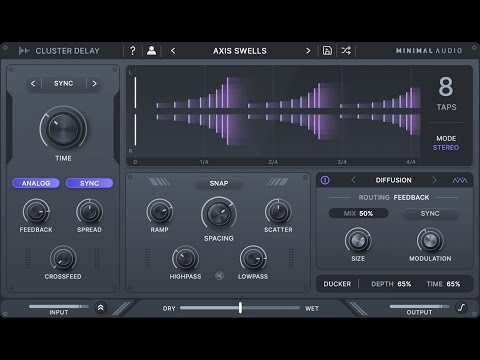The image size is (480, 360).
Task: Click the input boost double-chevron icon
Action: 100,308
